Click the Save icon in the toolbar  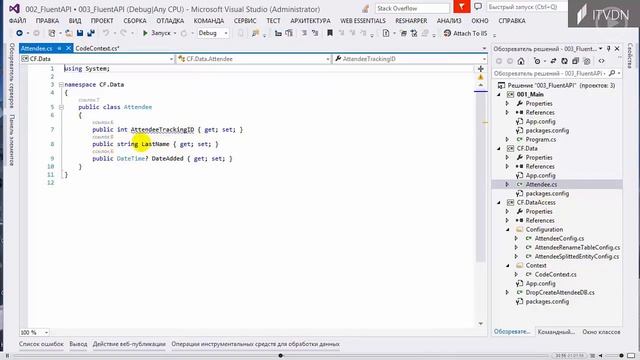tap(80, 33)
